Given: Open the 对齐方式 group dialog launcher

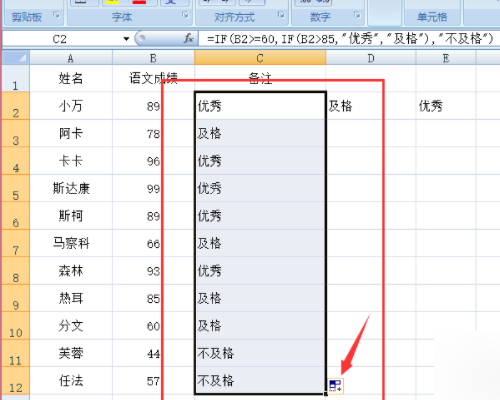Looking at the screenshot, I should tap(281, 15).
